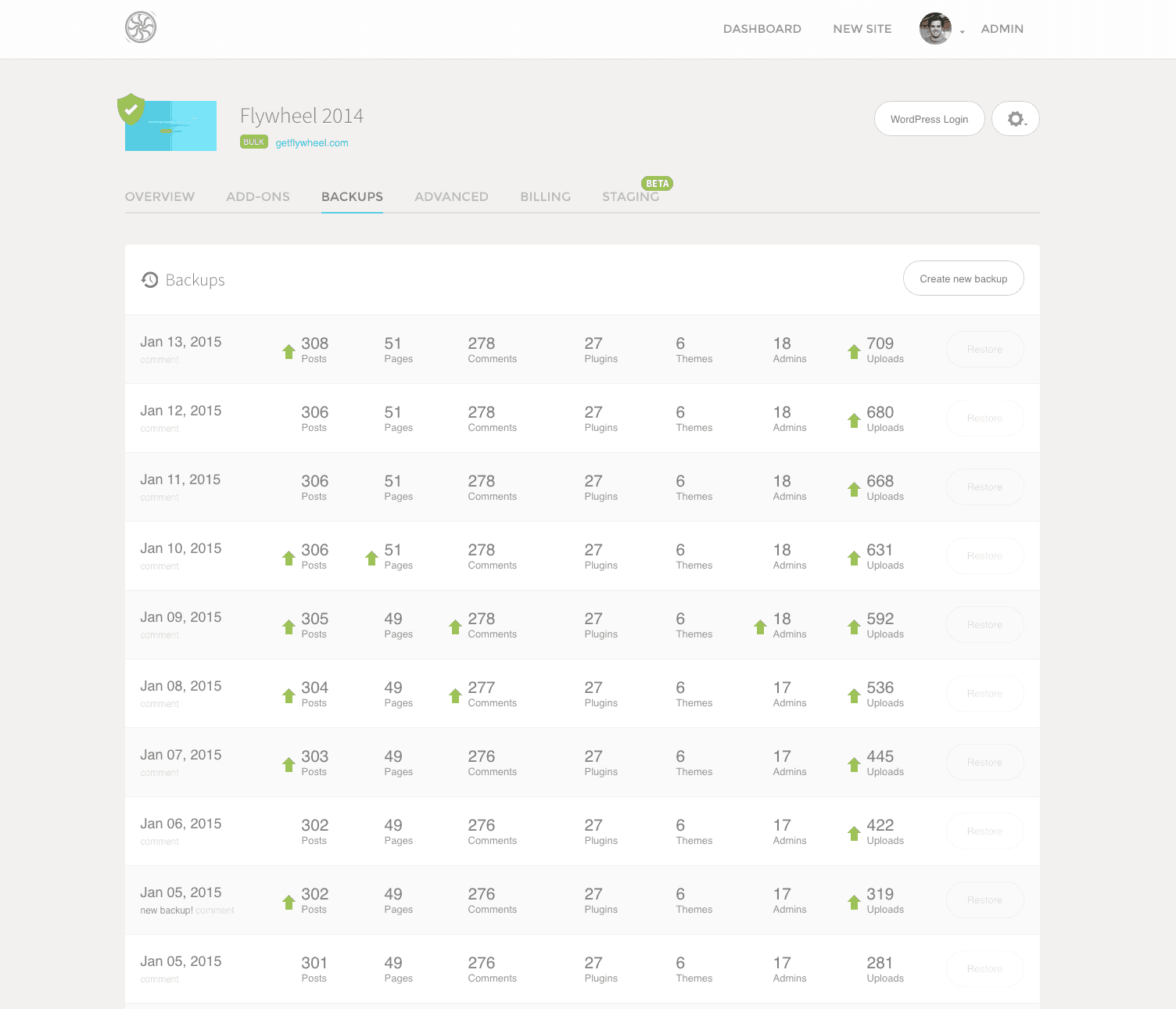Click the Uploads up arrow for Jan 11
This screenshot has width=1176, height=1009.
coord(854,489)
